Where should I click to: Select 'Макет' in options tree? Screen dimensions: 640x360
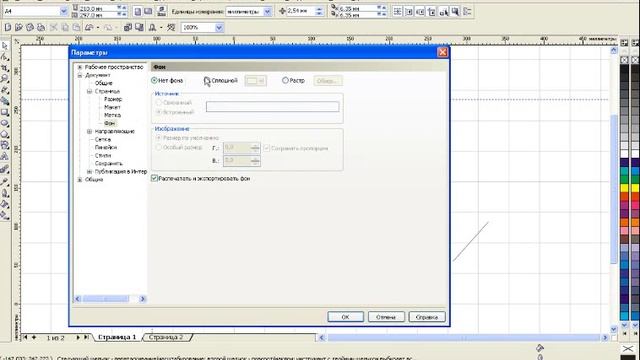coord(112,107)
